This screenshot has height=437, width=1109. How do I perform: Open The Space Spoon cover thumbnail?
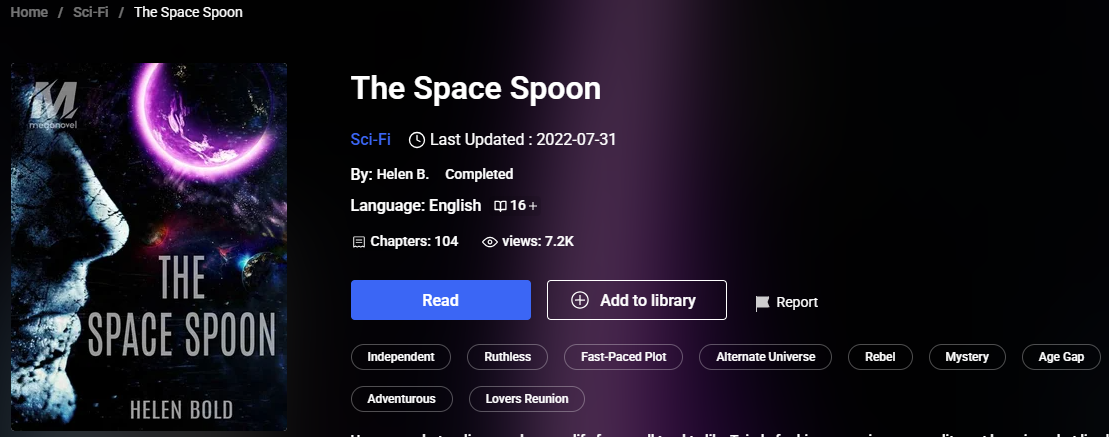pyautogui.click(x=149, y=247)
